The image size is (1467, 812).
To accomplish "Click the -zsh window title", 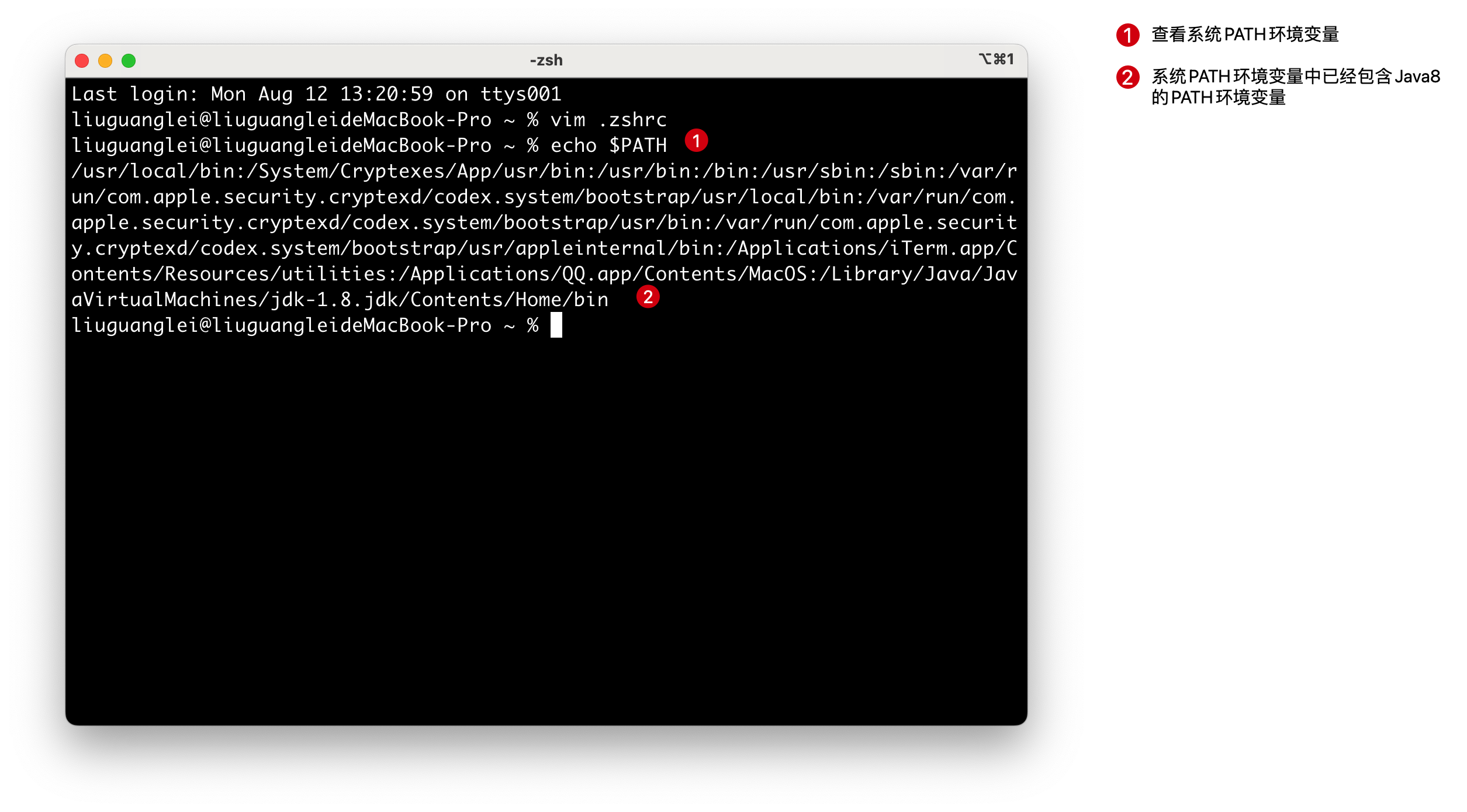I will 546,60.
